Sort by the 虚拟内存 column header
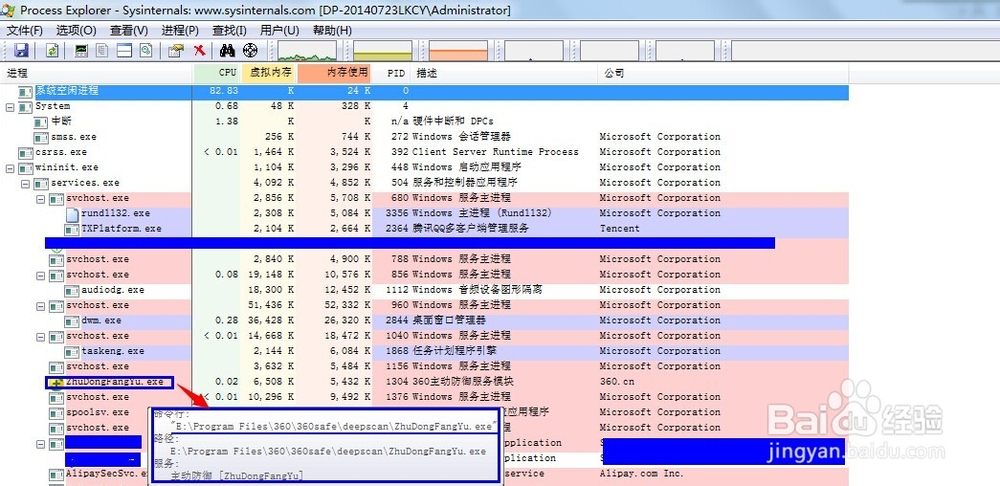Viewport: 1000px width, 486px height. [269, 73]
